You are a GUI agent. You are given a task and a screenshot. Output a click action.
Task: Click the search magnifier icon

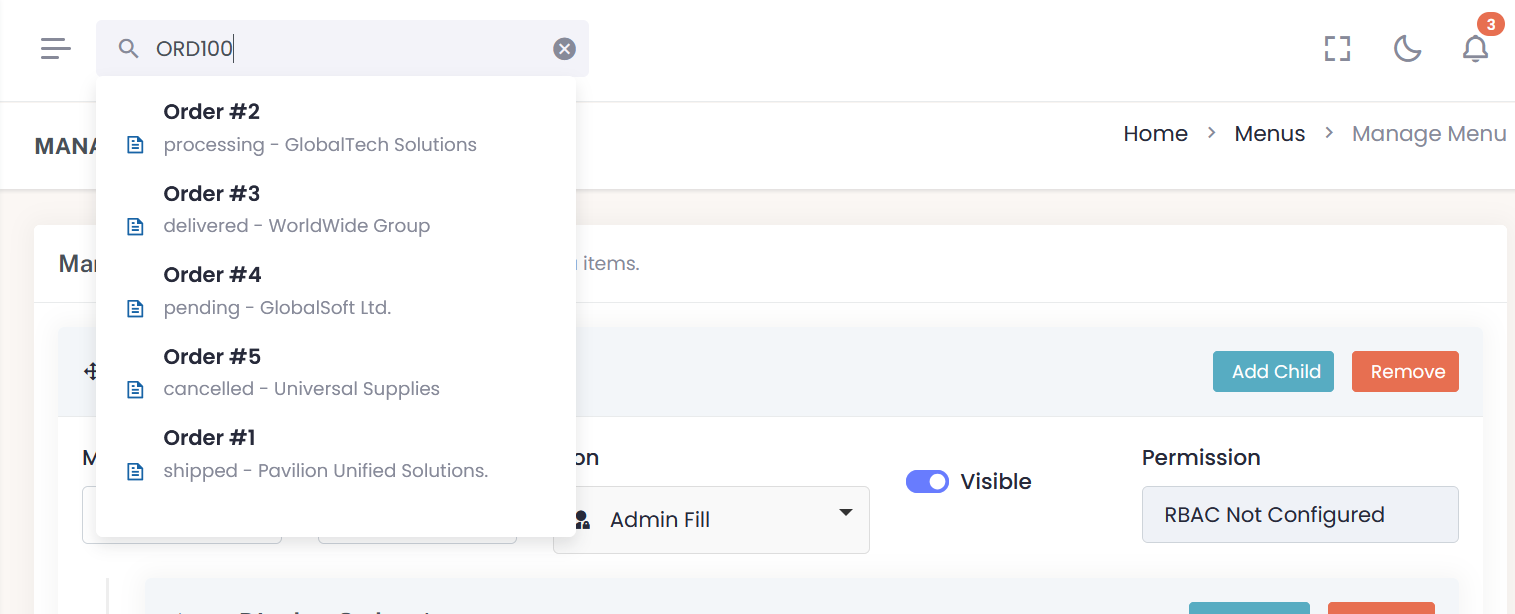coord(128,48)
